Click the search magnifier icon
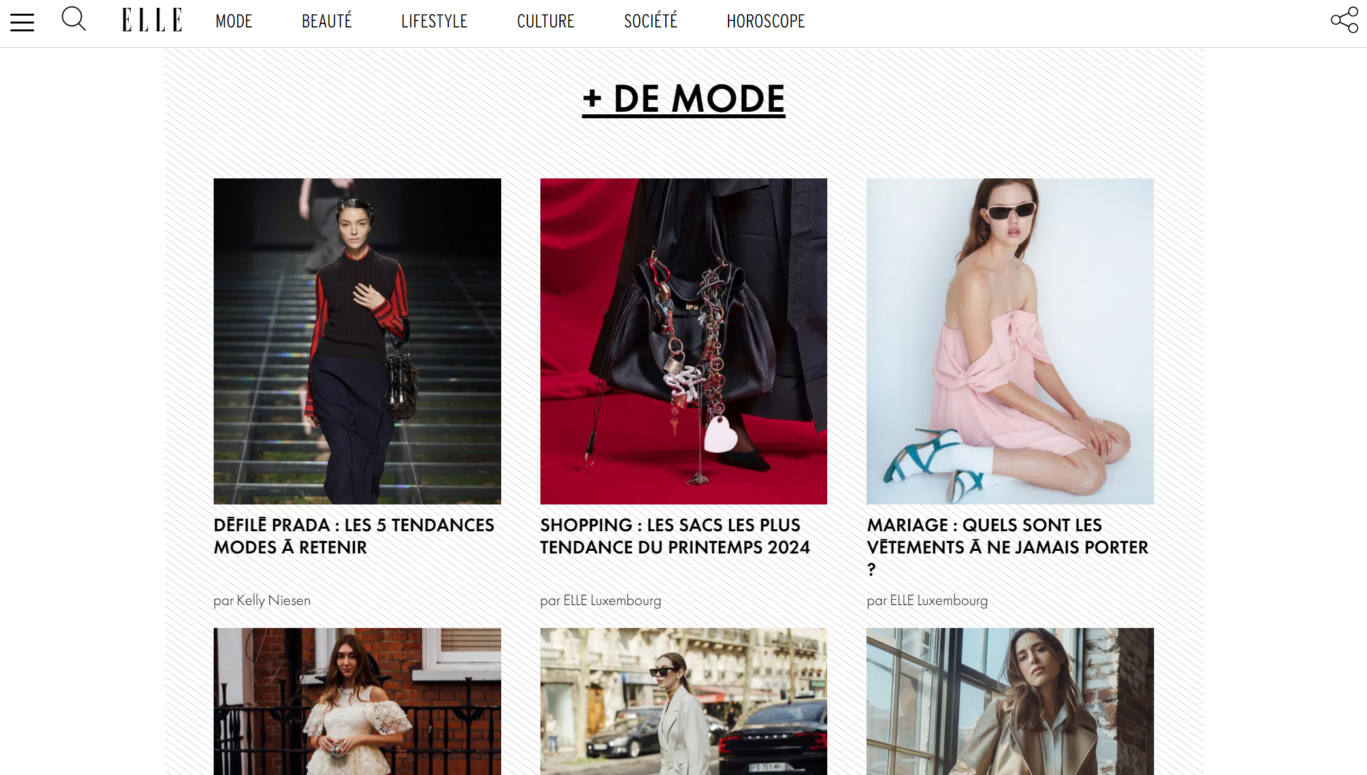Screen dimensions: 1367x775 (x=74, y=19)
